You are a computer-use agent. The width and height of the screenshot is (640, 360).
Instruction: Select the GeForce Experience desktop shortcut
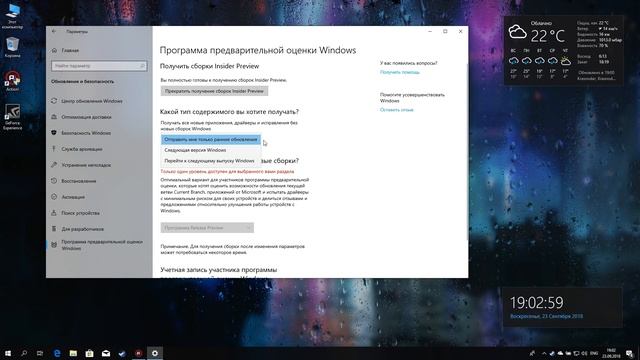(x=12, y=117)
